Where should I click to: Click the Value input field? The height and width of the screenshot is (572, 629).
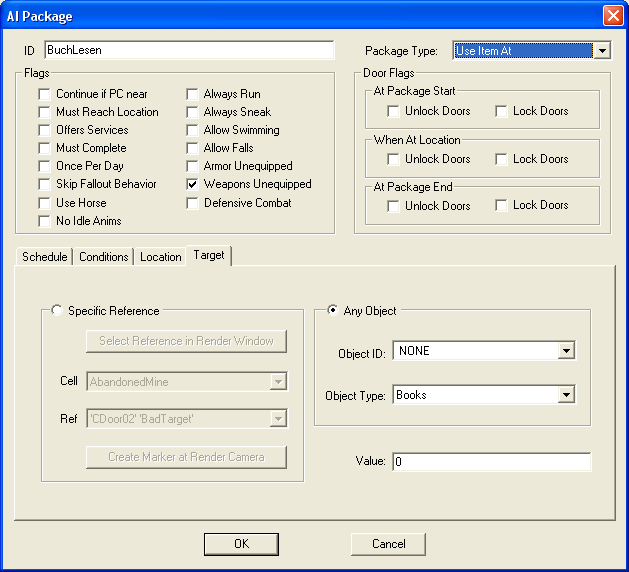pyautogui.click(x=491, y=462)
